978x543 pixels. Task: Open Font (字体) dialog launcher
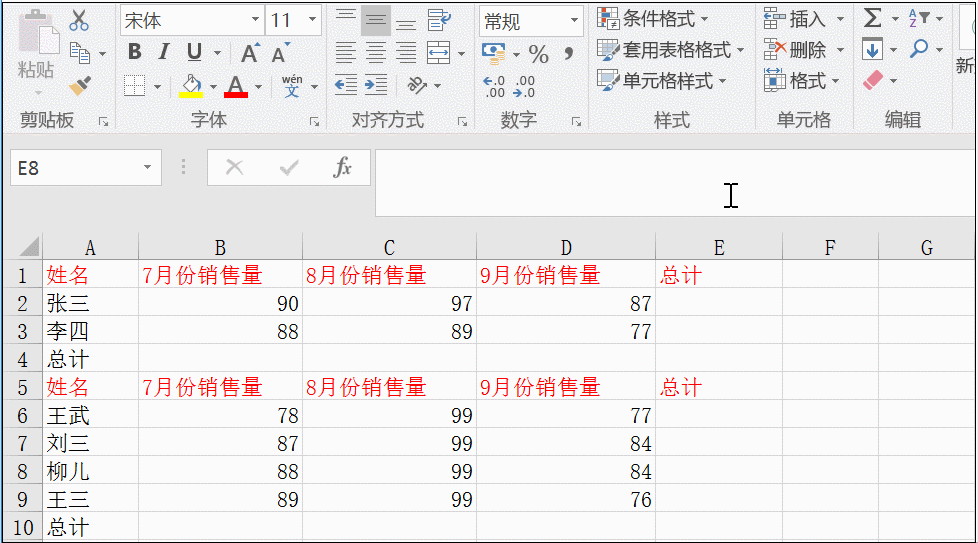pyautogui.click(x=314, y=122)
